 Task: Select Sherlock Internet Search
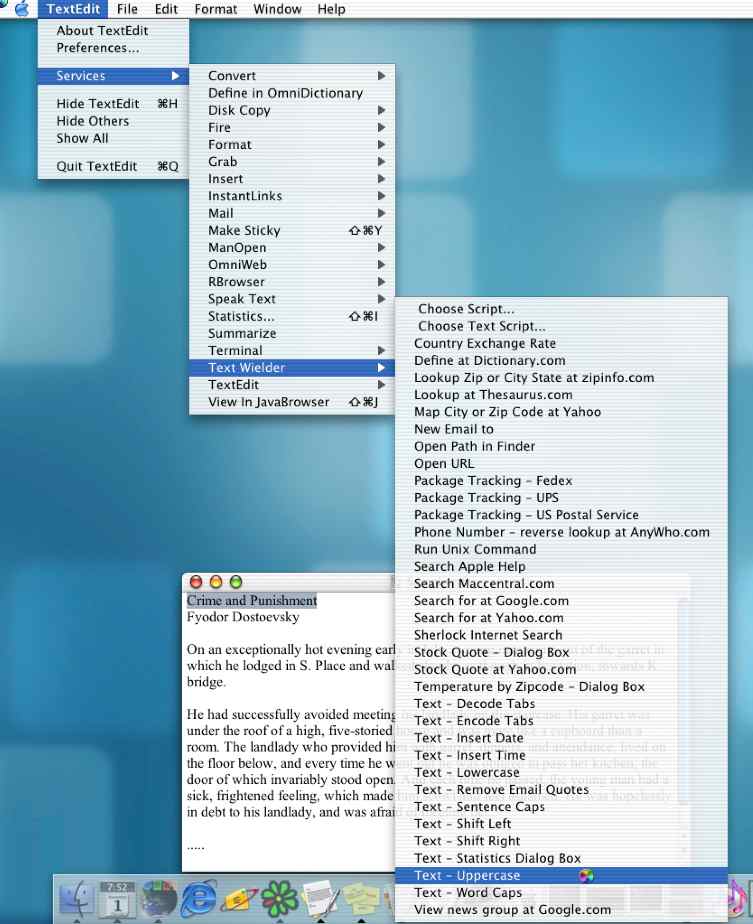click(x=562, y=635)
